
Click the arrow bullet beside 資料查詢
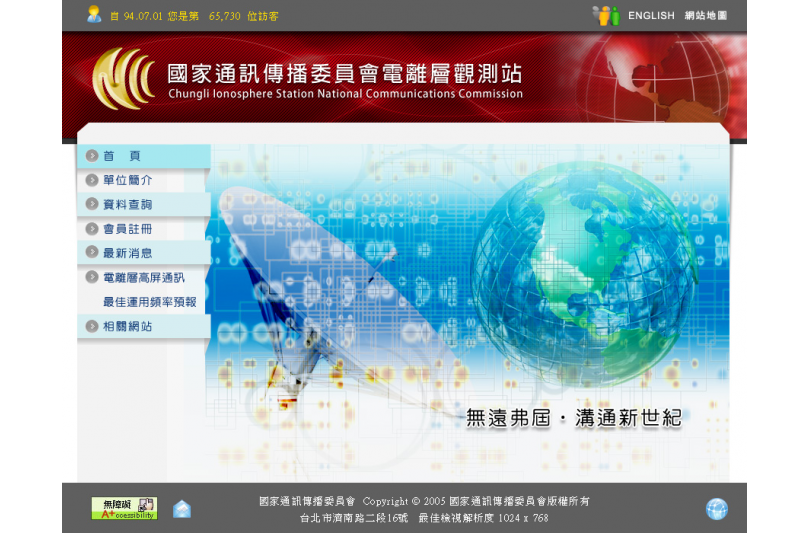pyautogui.click(x=92, y=204)
